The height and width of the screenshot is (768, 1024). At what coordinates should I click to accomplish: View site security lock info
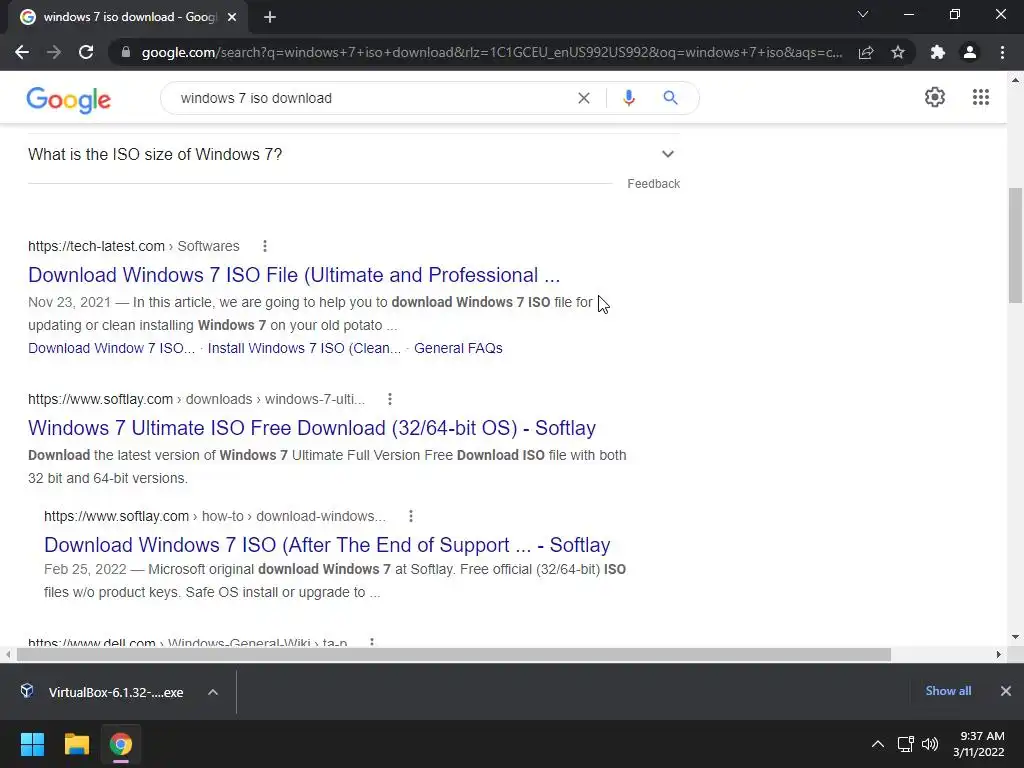coord(126,52)
